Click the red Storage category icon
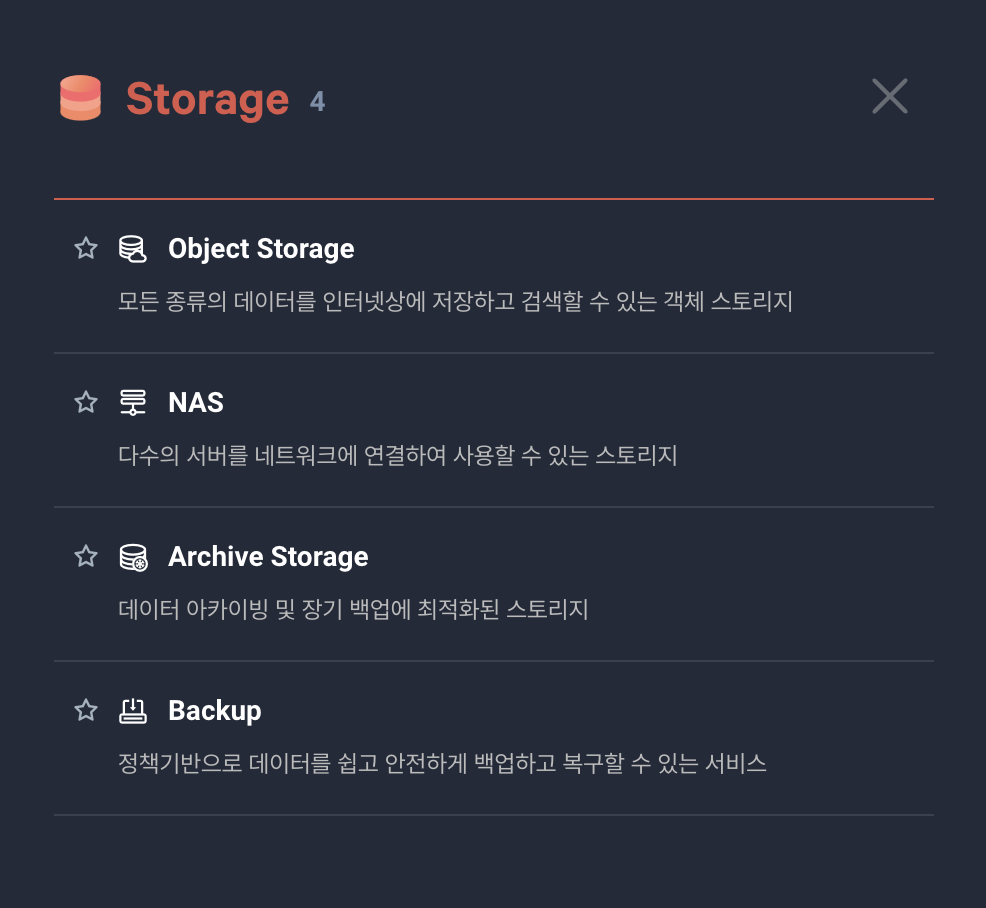The width and height of the screenshot is (986, 908). [79, 99]
